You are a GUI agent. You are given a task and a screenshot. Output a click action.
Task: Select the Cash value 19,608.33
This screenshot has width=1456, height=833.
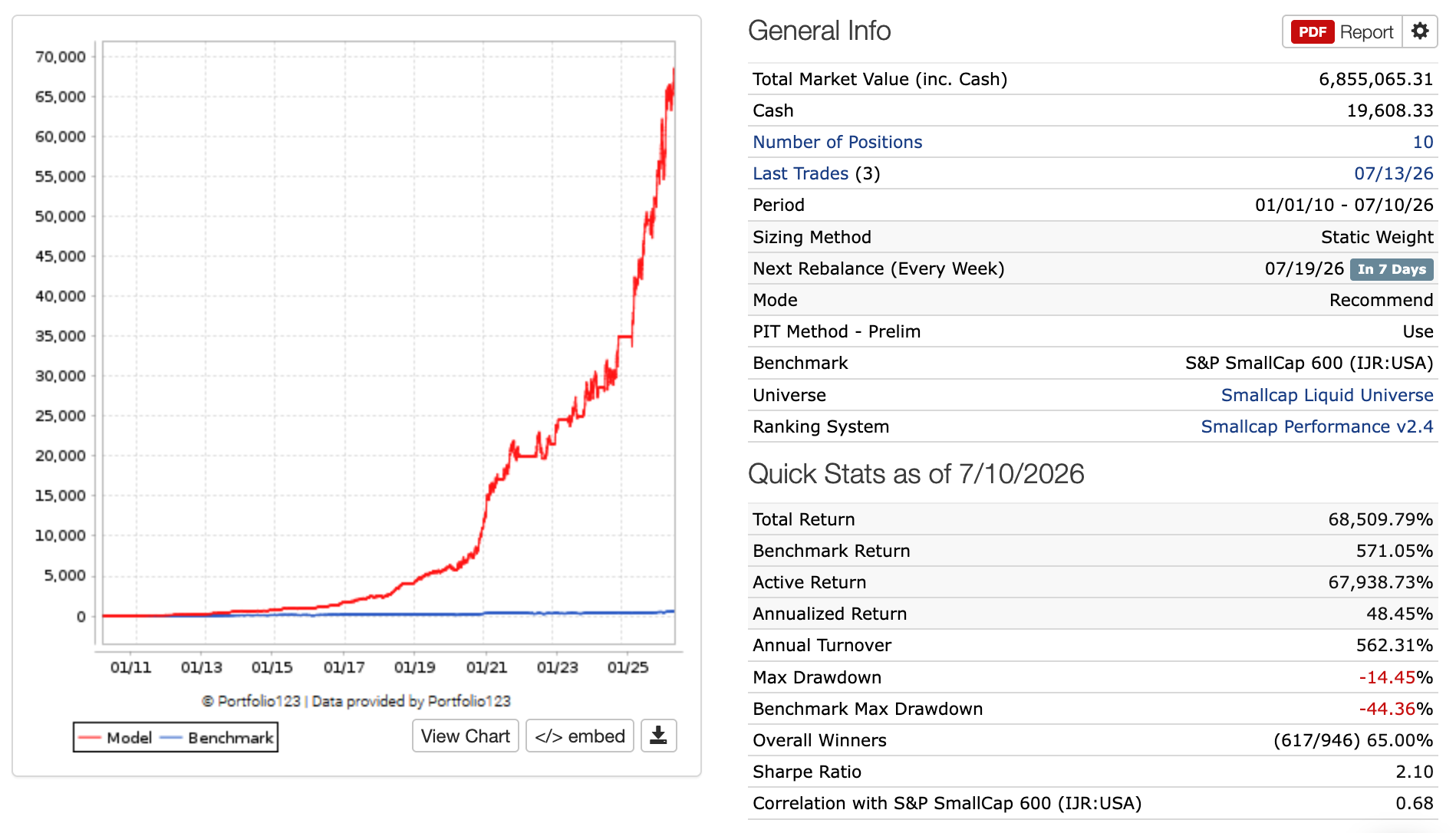1390,110
